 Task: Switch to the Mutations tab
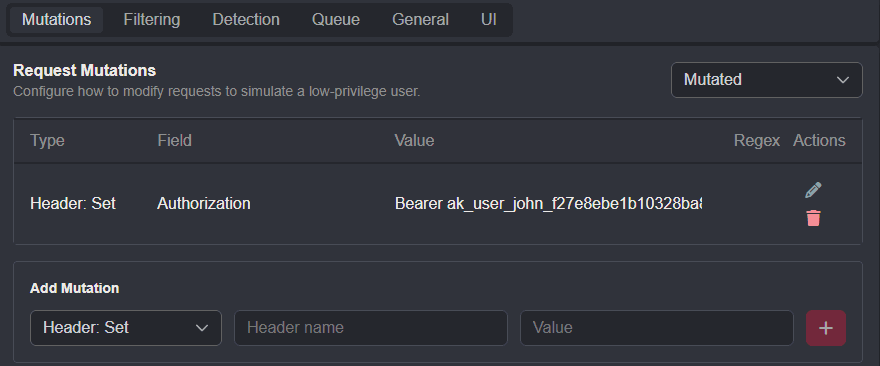(56, 20)
